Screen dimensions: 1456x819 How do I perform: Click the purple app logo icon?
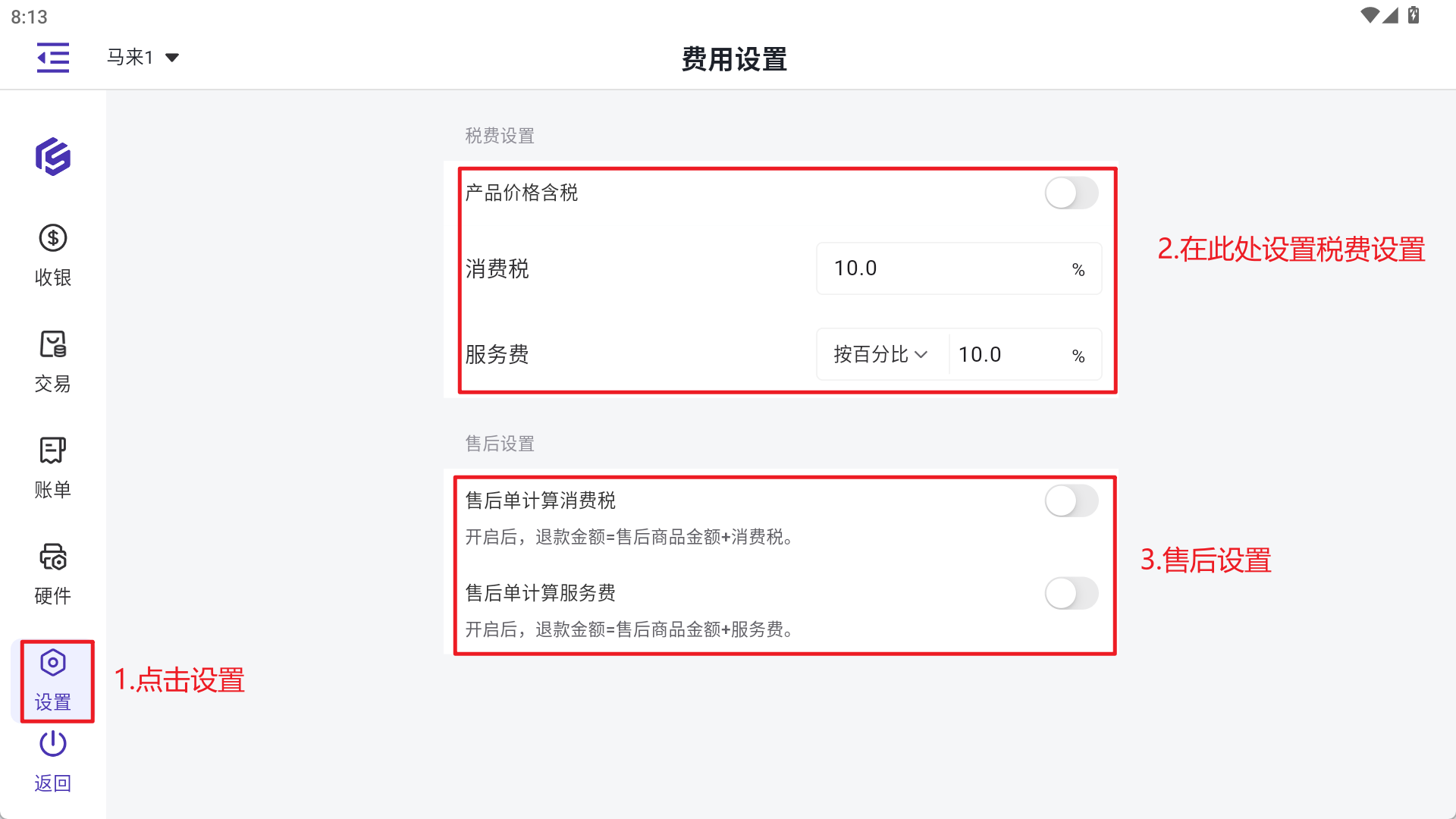tap(53, 157)
